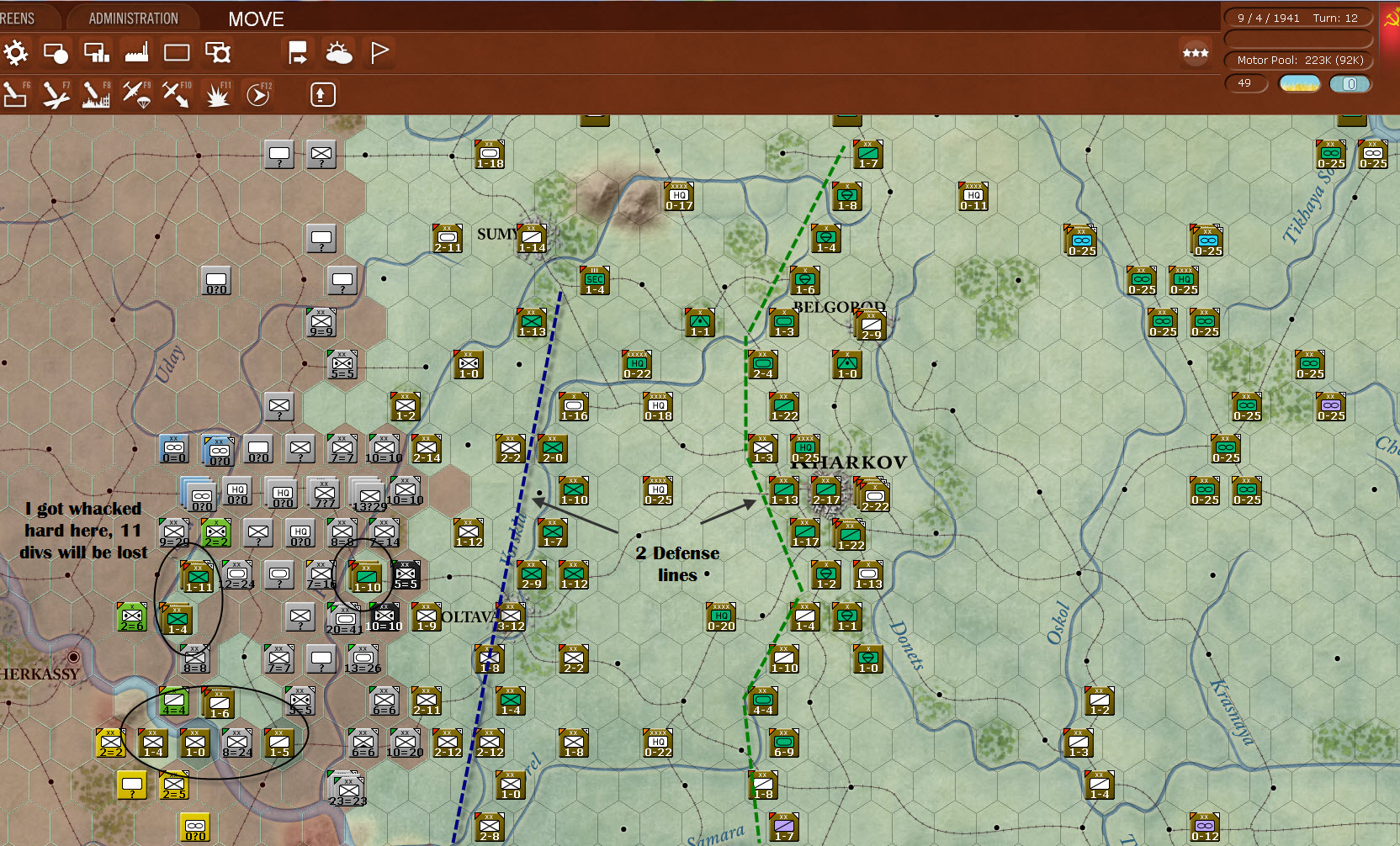Select the 1-16 mechanized unit
The height and width of the screenshot is (846, 1400).
pyautogui.click(x=574, y=407)
